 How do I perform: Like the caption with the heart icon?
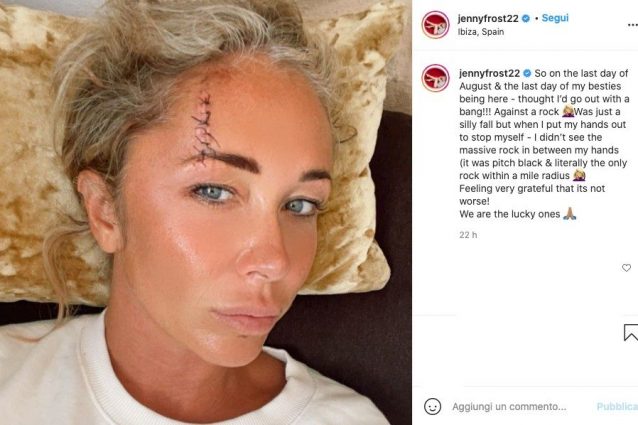626,268
